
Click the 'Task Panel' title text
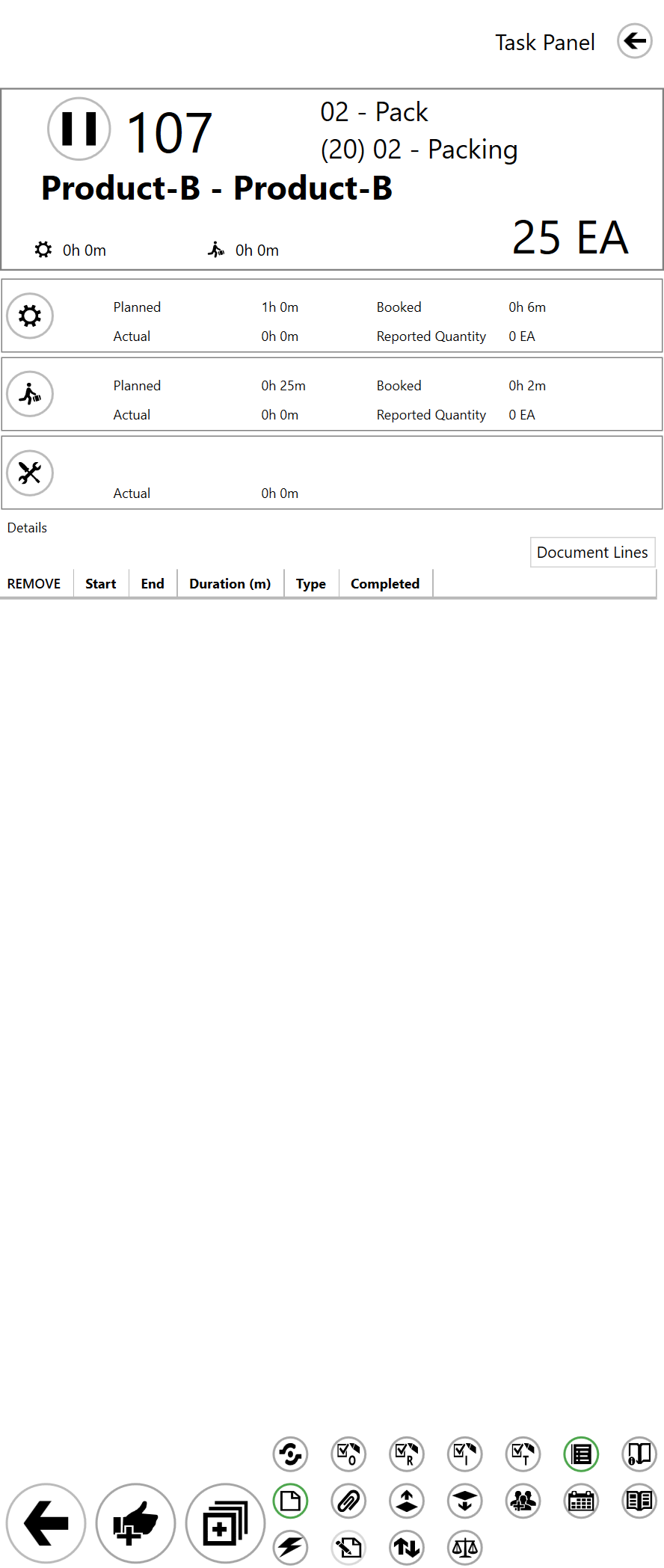pyautogui.click(x=545, y=43)
